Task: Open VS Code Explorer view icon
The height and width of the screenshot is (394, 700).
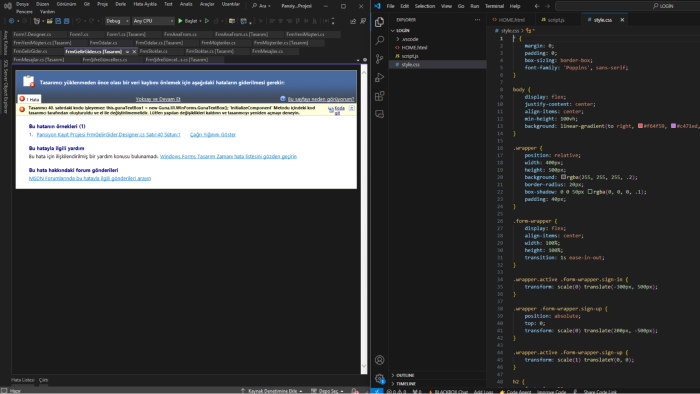Action: click(x=379, y=22)
